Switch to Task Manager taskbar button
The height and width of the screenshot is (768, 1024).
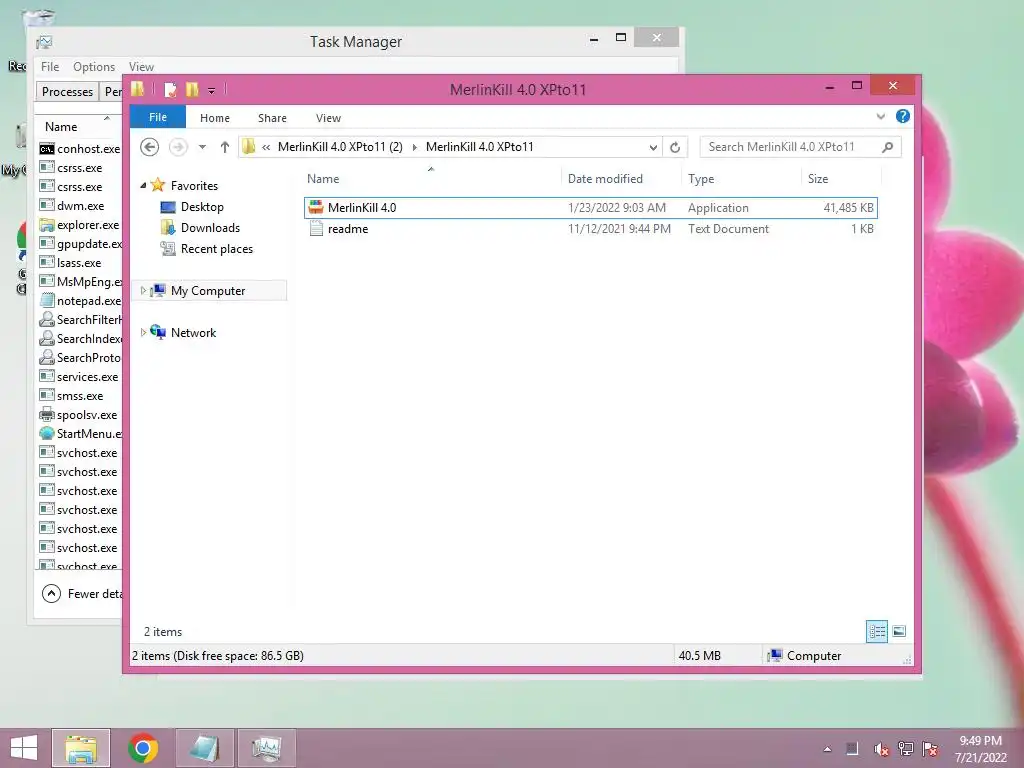click(266, 748)
